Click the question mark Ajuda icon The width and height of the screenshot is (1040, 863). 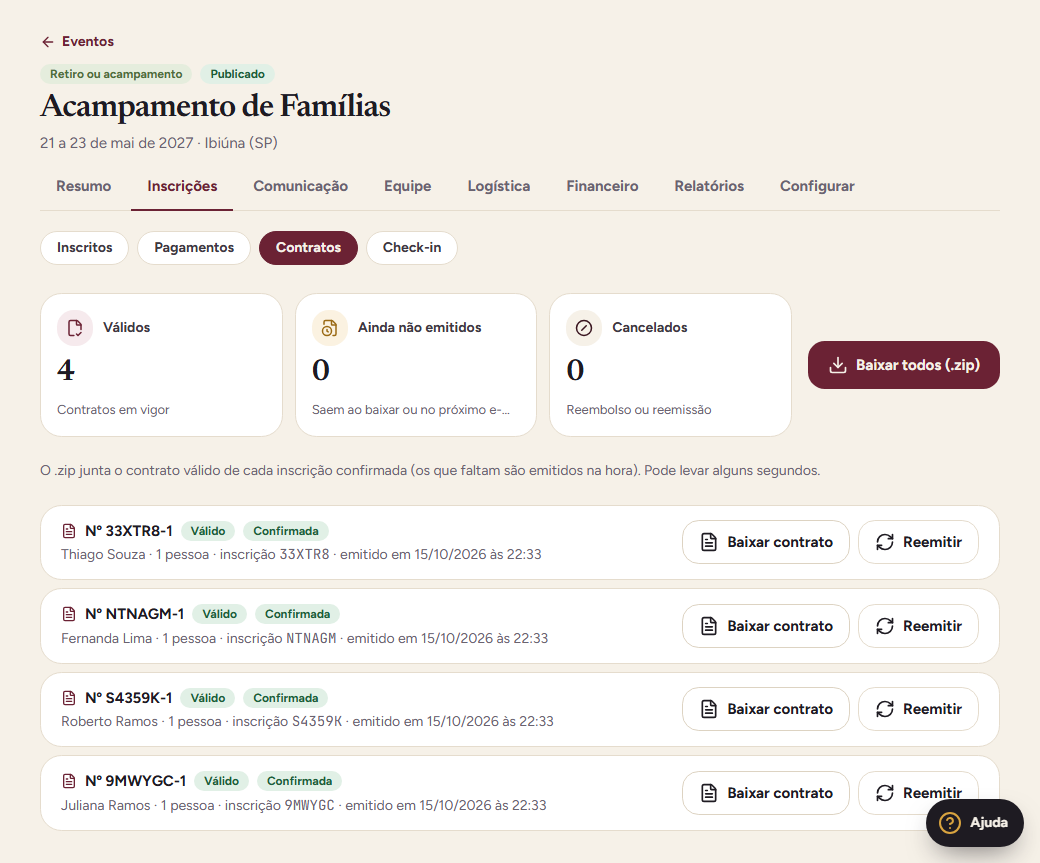click(950, 823)
